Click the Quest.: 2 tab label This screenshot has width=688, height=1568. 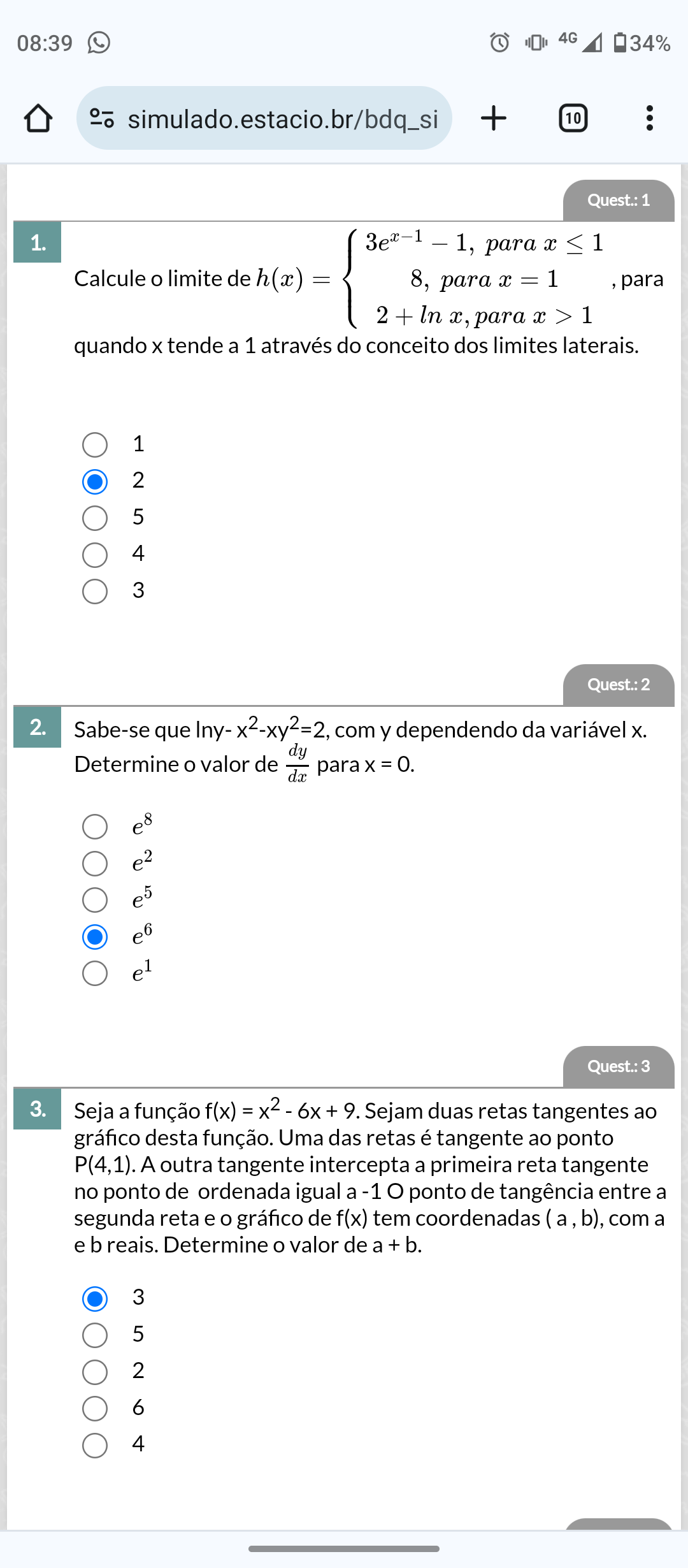coord(618,685)
